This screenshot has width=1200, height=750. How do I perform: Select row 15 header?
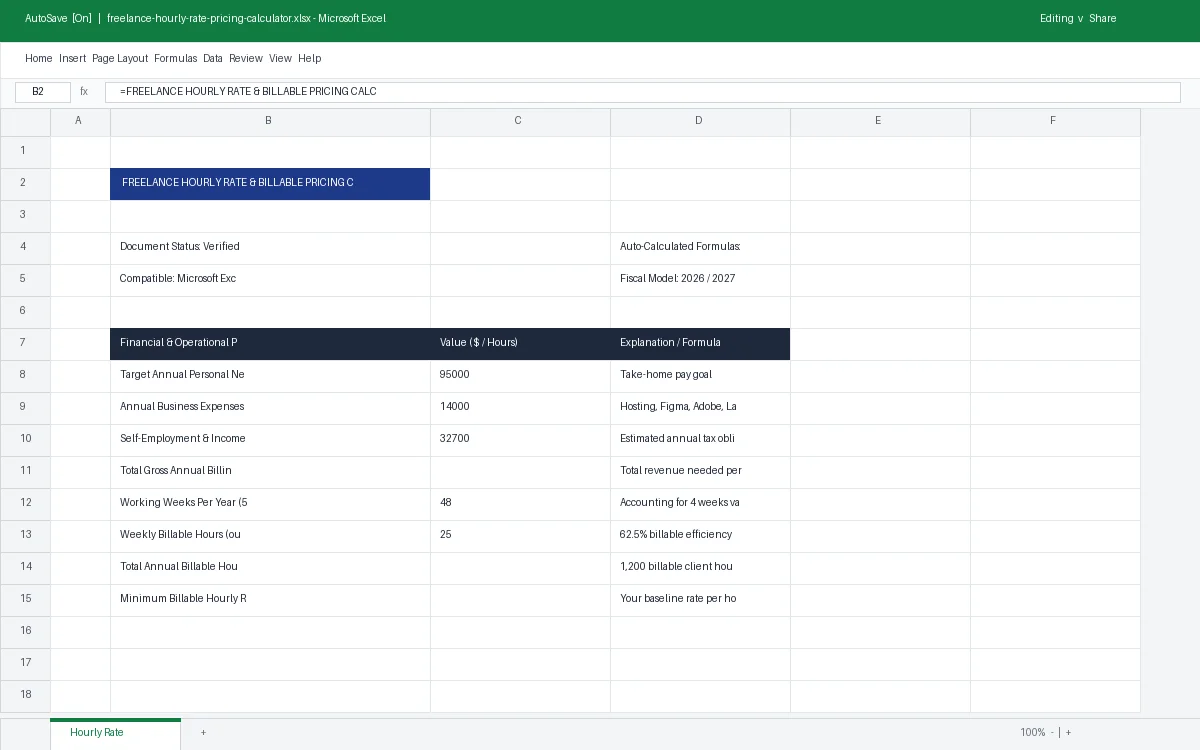coord(25,599)
